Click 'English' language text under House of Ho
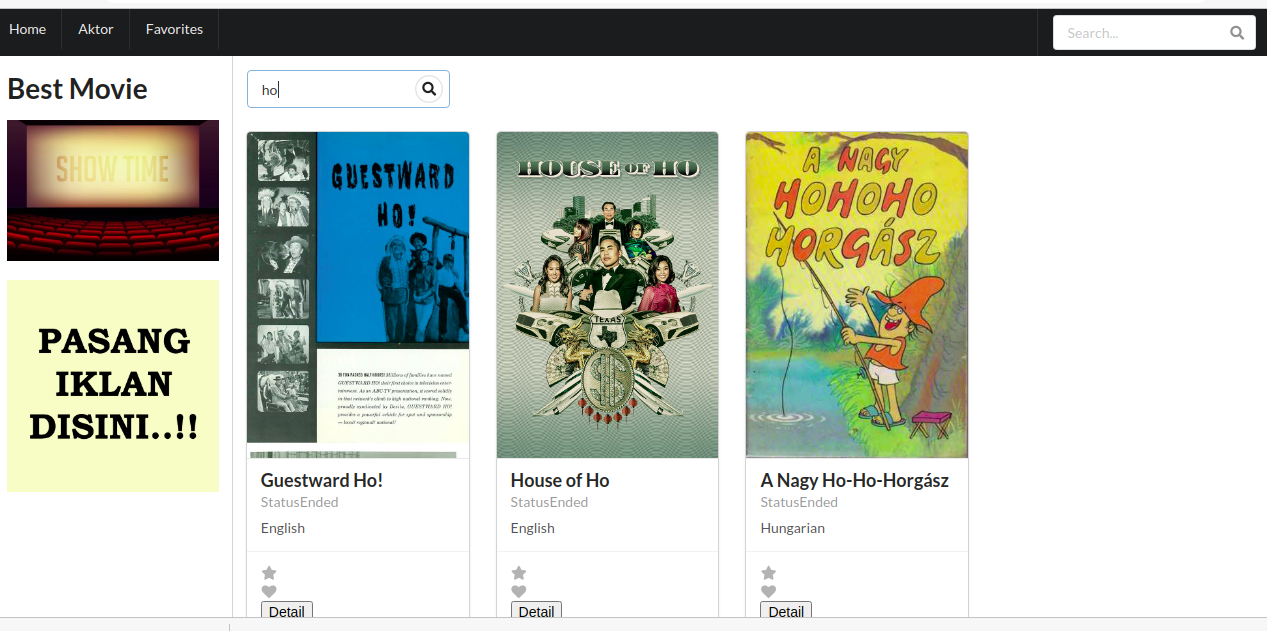Image resolution: width=1267 pixels, height=631 pixels. pos(533,528)
